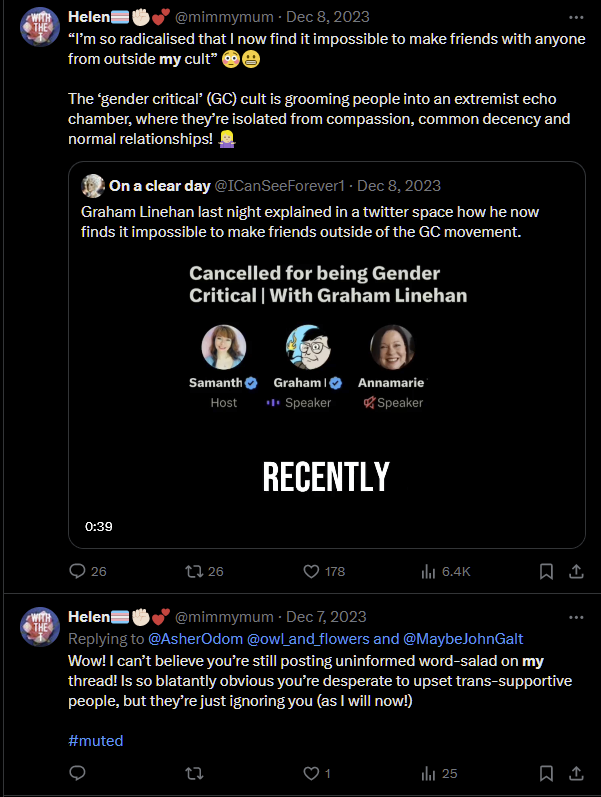Share the Dec 8 tweet
Screen dimensions: 601x797
[x=576, y=571]
